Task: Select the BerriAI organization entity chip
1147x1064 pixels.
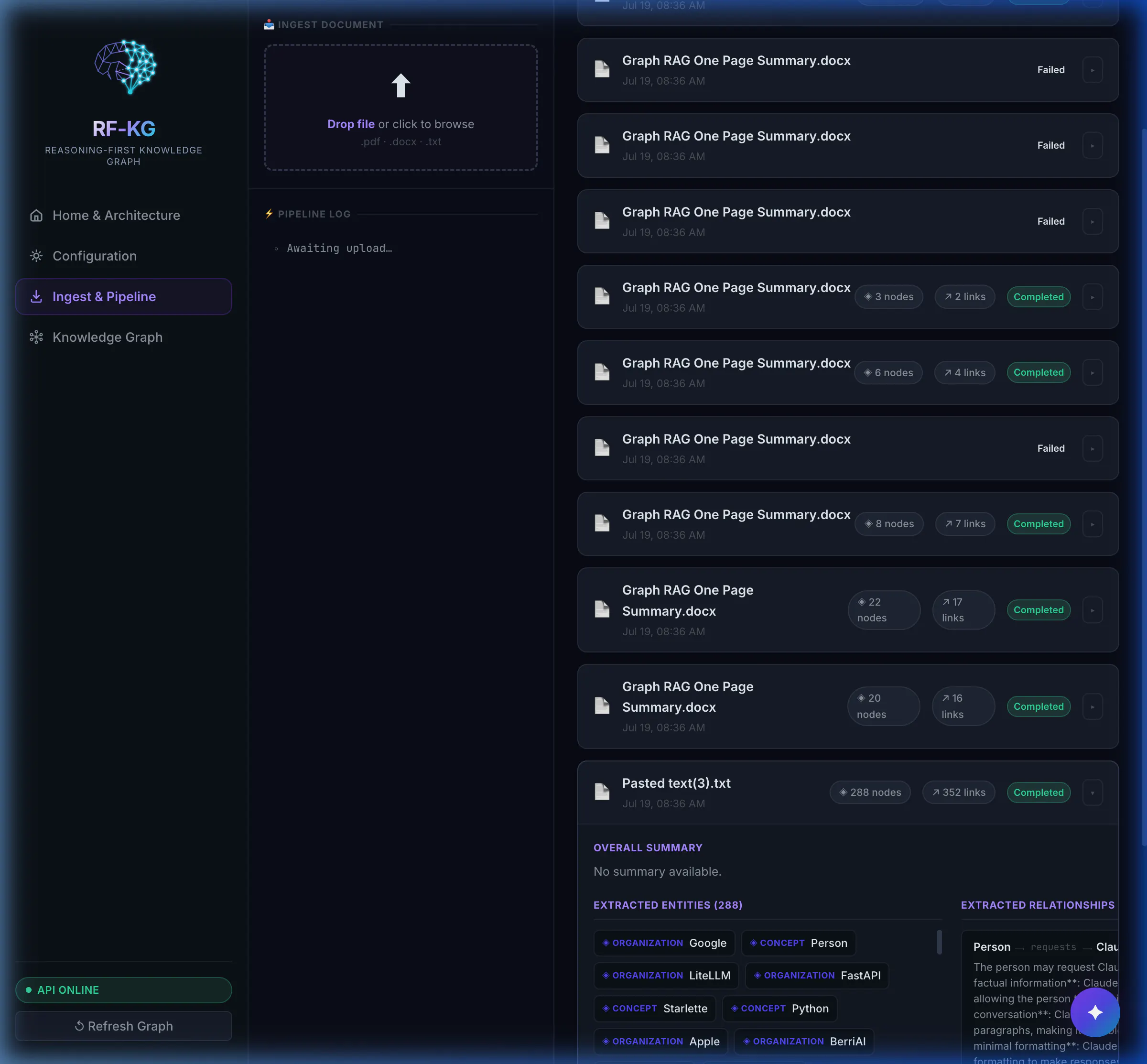Action: click(804, 1041)
